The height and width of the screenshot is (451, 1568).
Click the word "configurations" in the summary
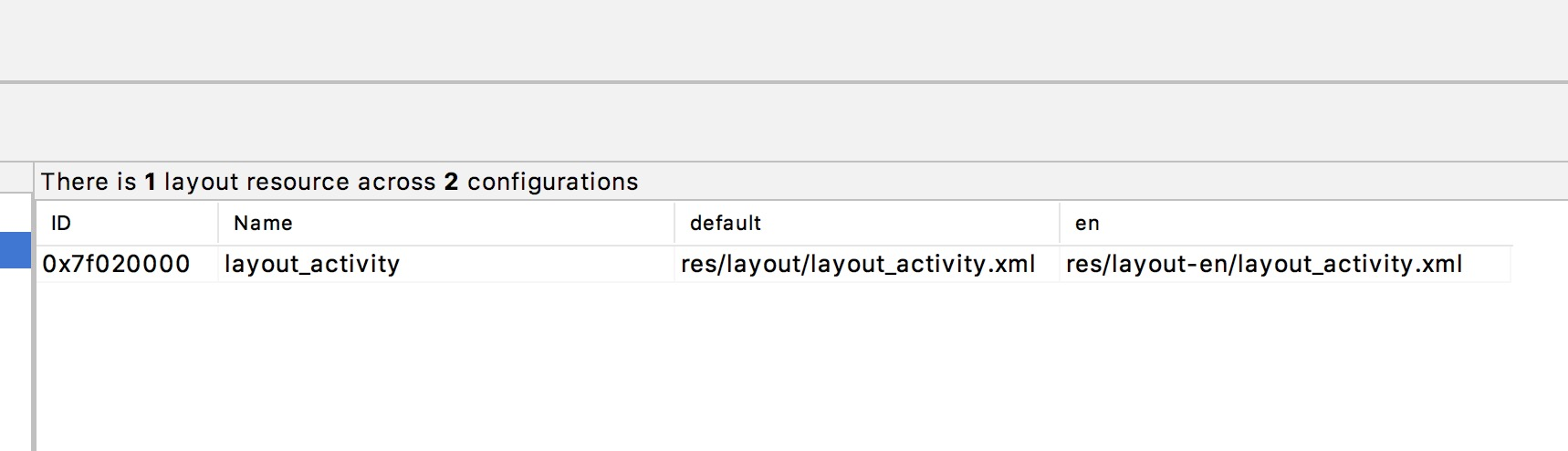coord(552,182)
